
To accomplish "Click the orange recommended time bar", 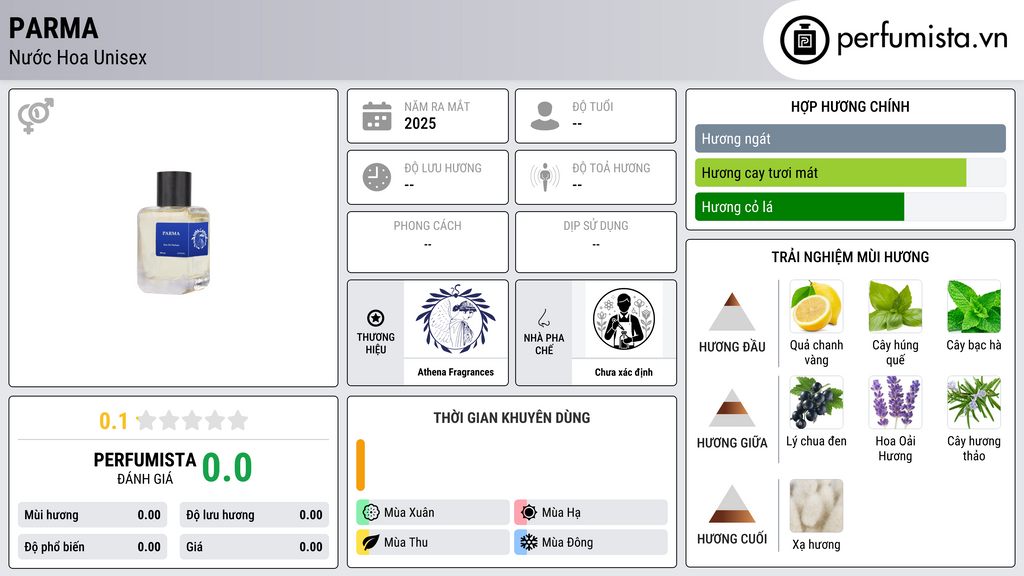I will tap(360, 465).
